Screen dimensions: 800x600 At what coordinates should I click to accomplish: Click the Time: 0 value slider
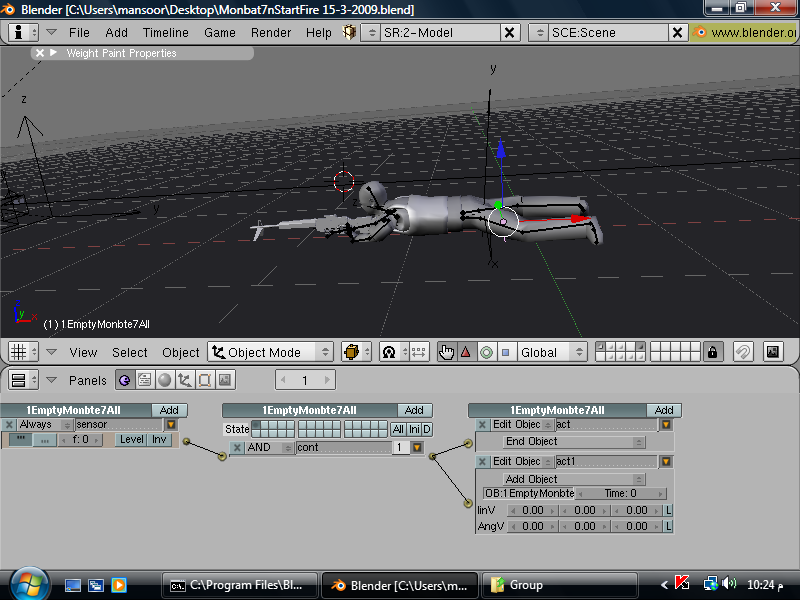click(x=621, y=493)
